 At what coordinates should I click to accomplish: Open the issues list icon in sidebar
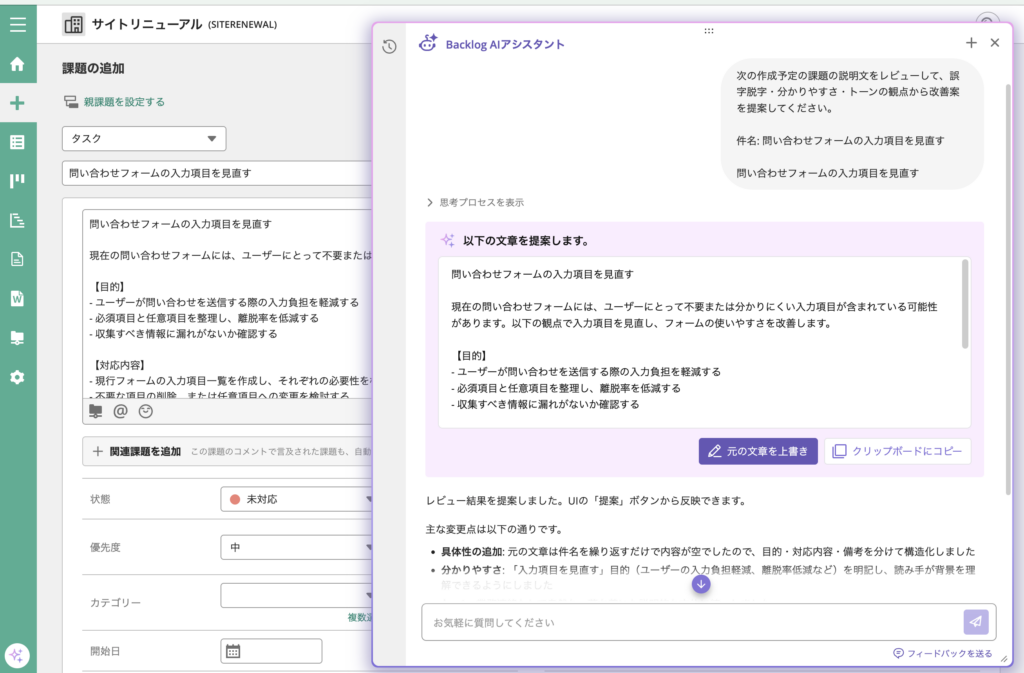click(18, 142)
